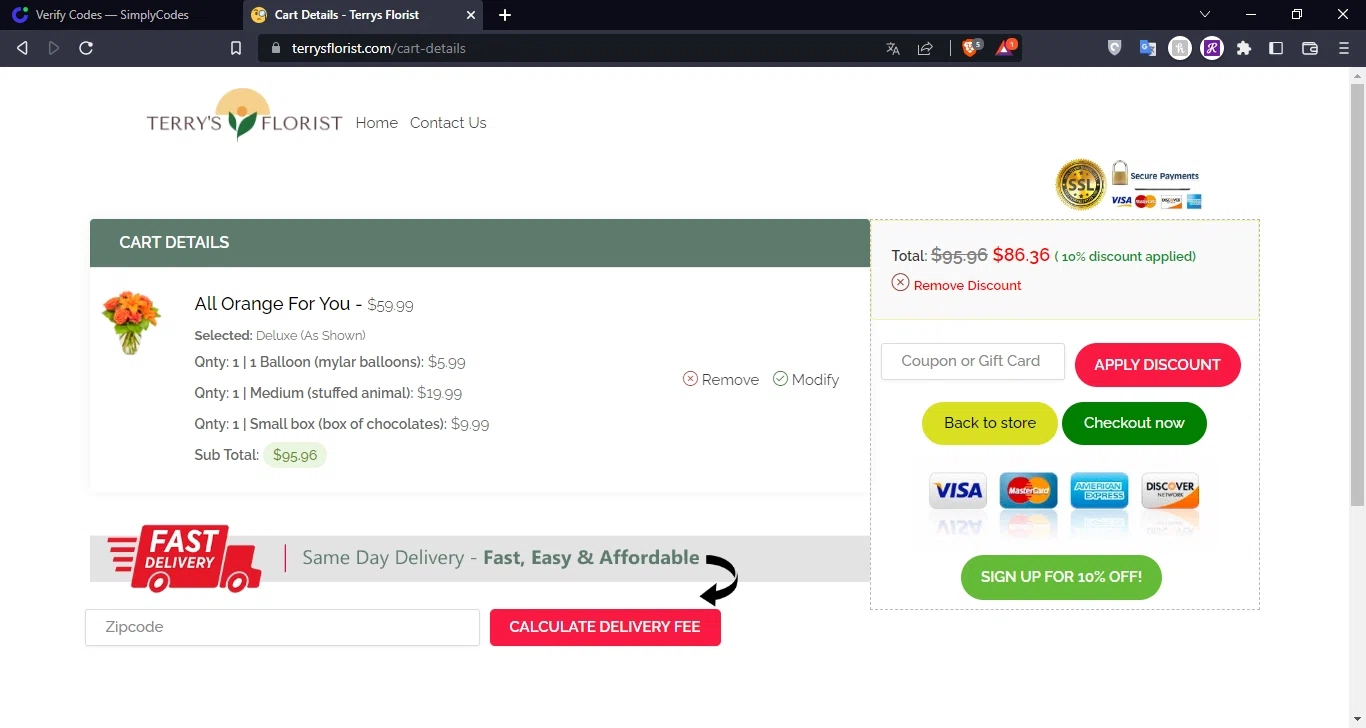This screenshot has height=728, width=1366.
Task: Click the Bitwarden shield extension icon
Action: [x=1115, y=48]
